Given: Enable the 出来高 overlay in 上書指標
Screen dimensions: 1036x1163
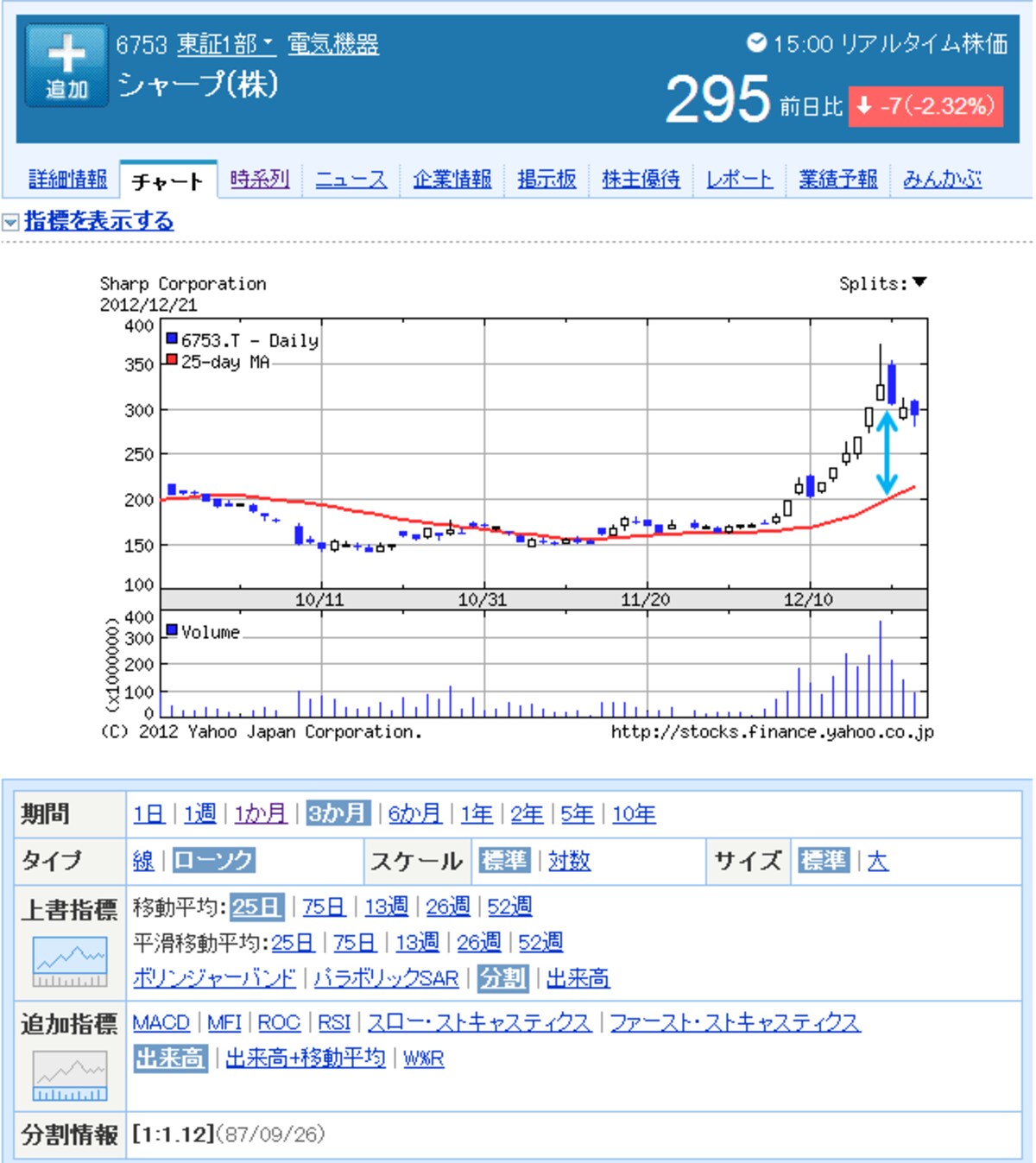Looking at the screenshot, I should click(x=578, y=978).
